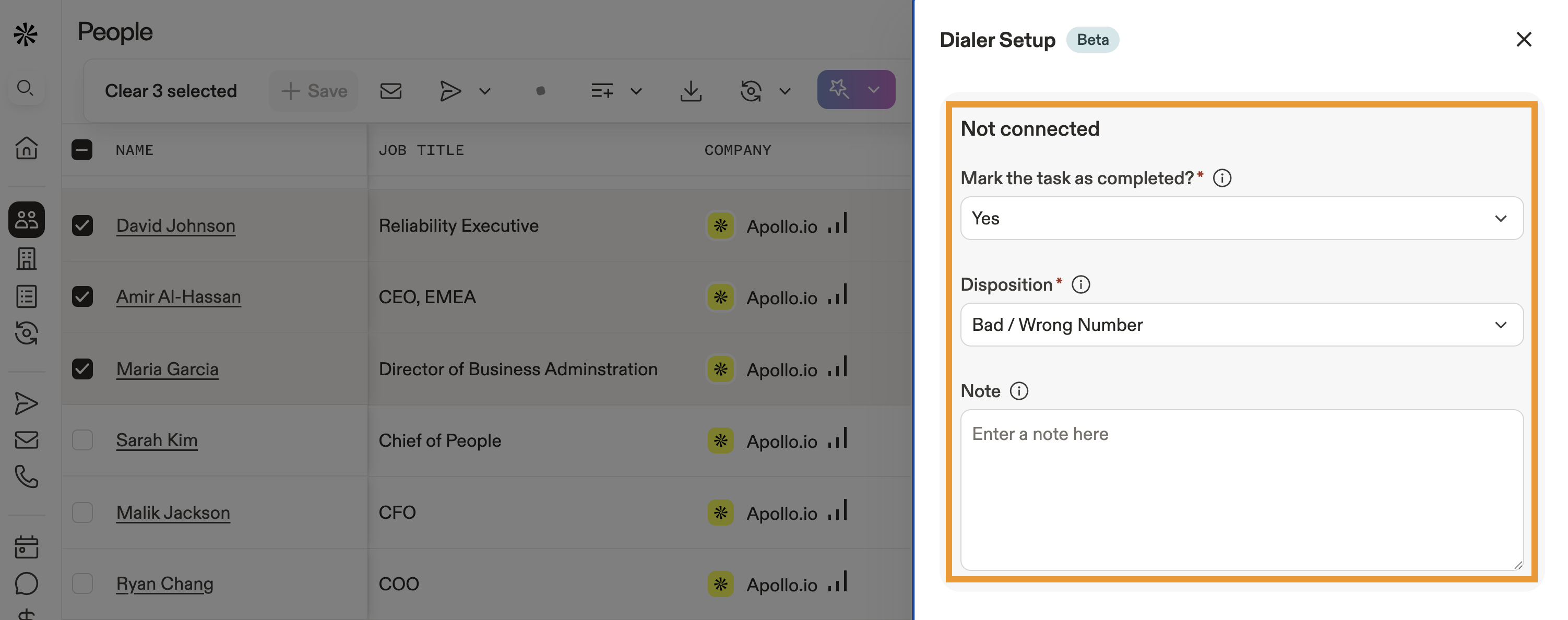Screen dimensions: 1568x620
Task: Toggle the header select-all checkbox
Action: pos(82,150)
